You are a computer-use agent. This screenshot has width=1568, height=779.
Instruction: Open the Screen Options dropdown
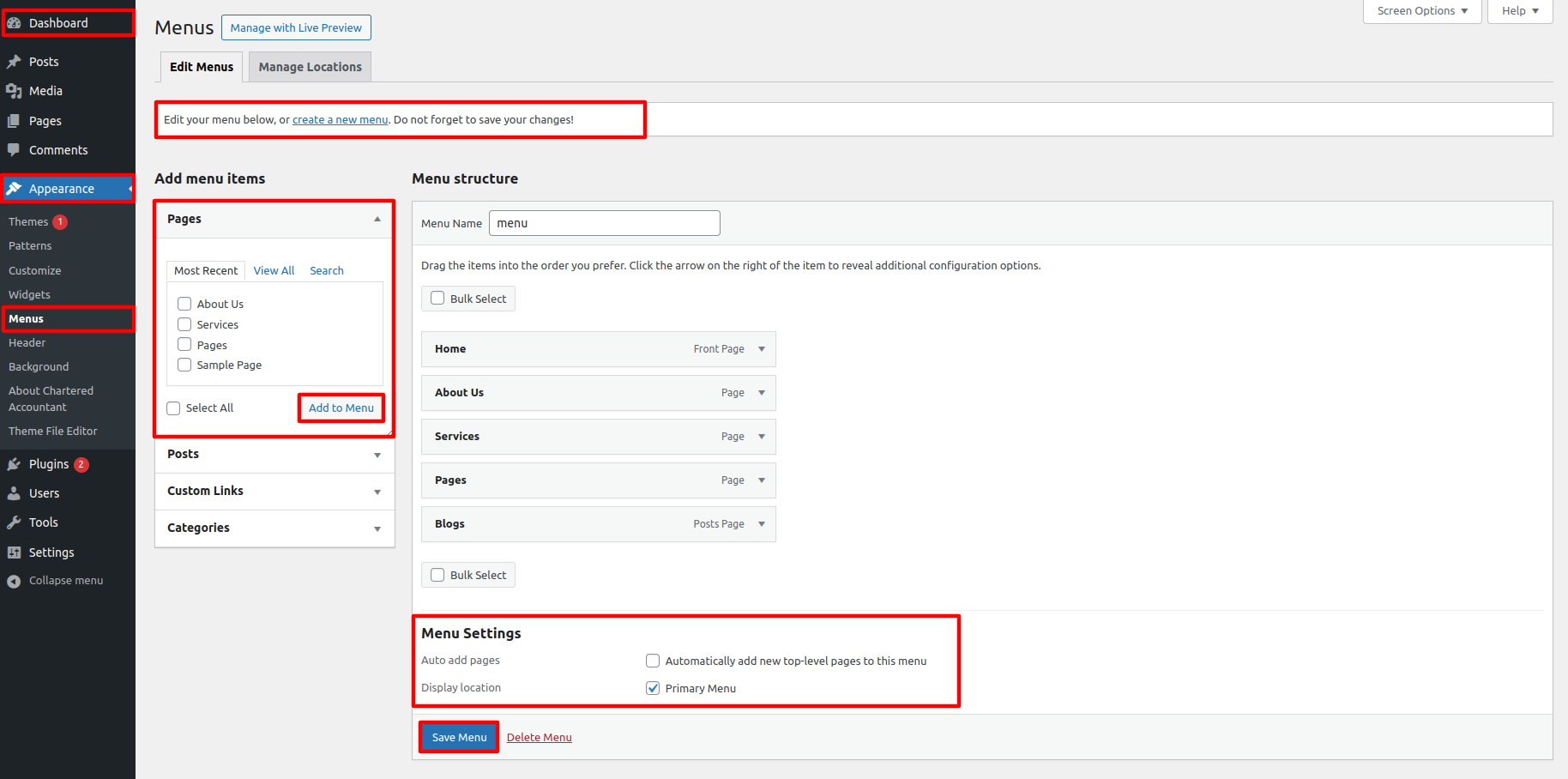[1421, 11]
